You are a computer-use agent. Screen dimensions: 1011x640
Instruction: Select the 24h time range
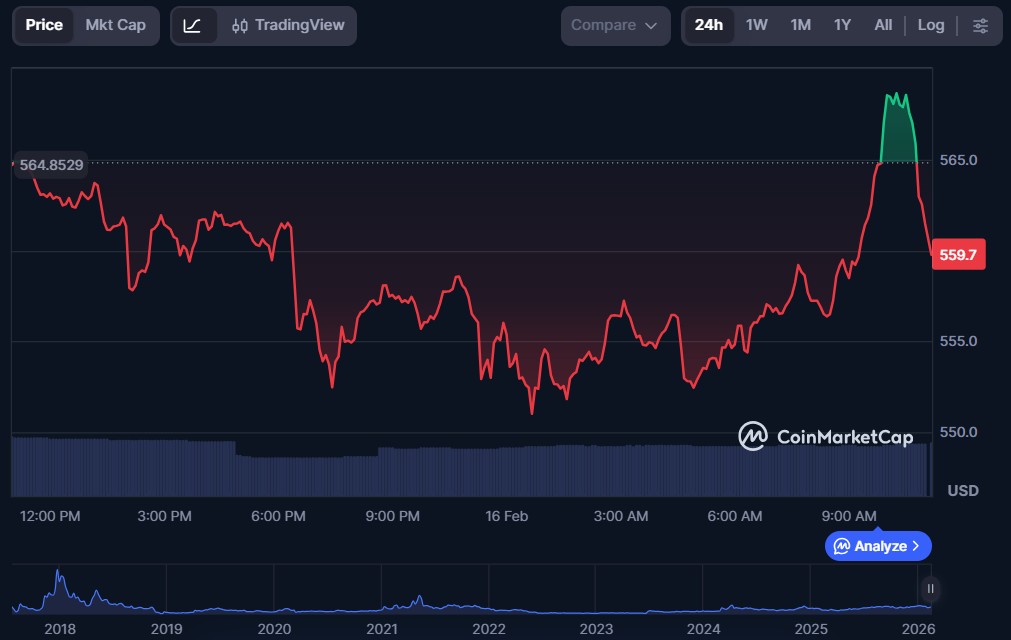point(708,26)
